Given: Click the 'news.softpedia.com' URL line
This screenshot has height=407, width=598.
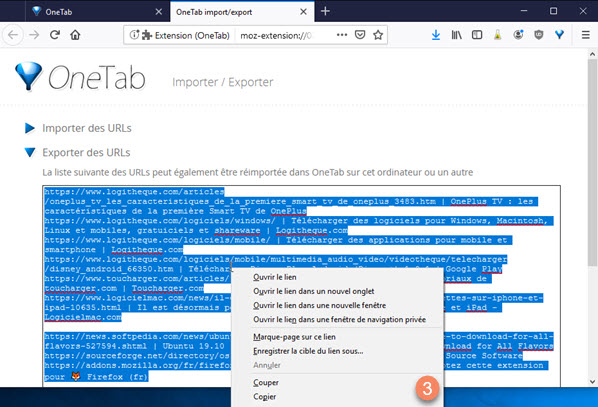Looking at the screenshot, I should coord(138,336).
